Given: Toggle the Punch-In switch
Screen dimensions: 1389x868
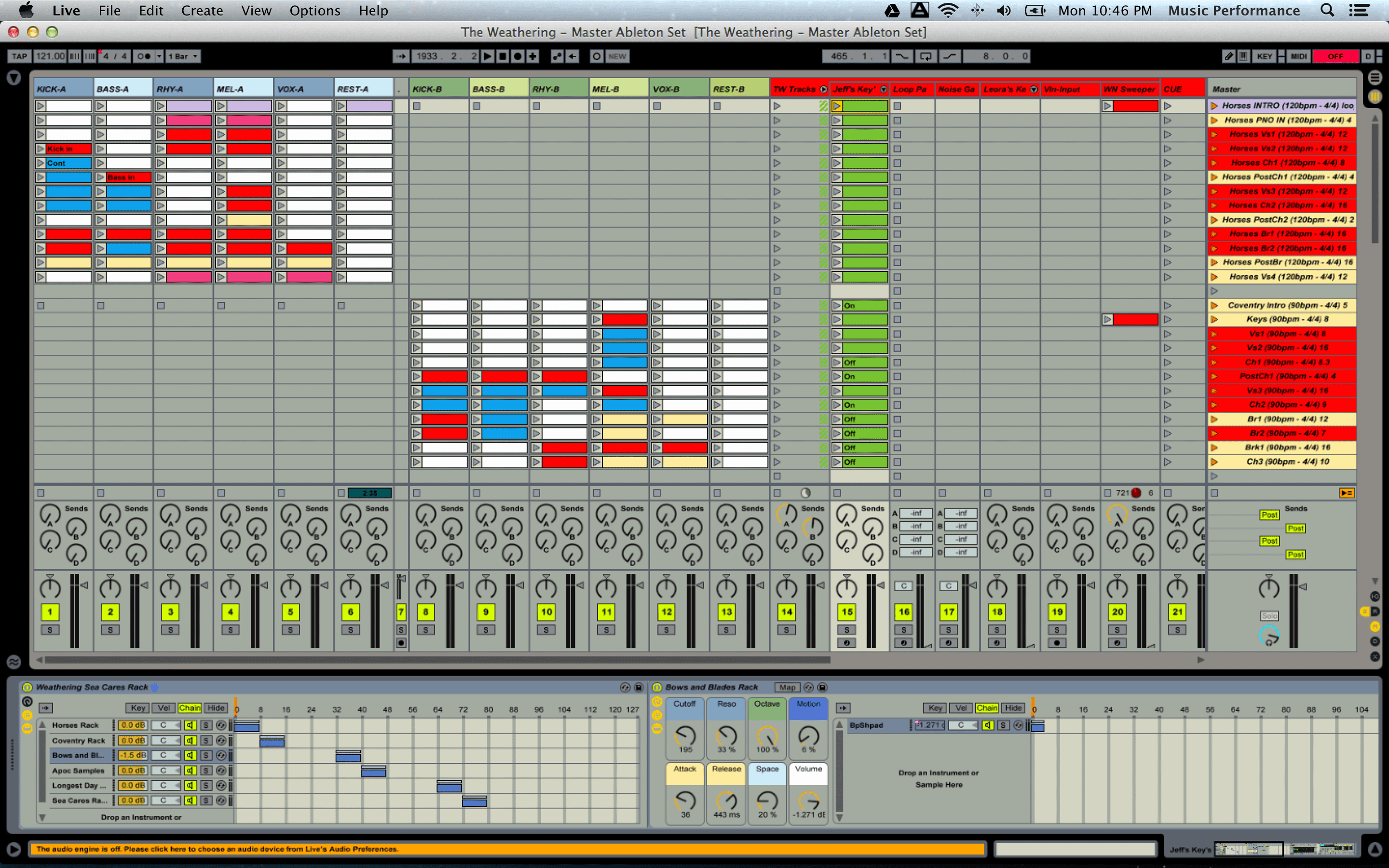Looking at the screenshot, I should (x=902, y=56).
